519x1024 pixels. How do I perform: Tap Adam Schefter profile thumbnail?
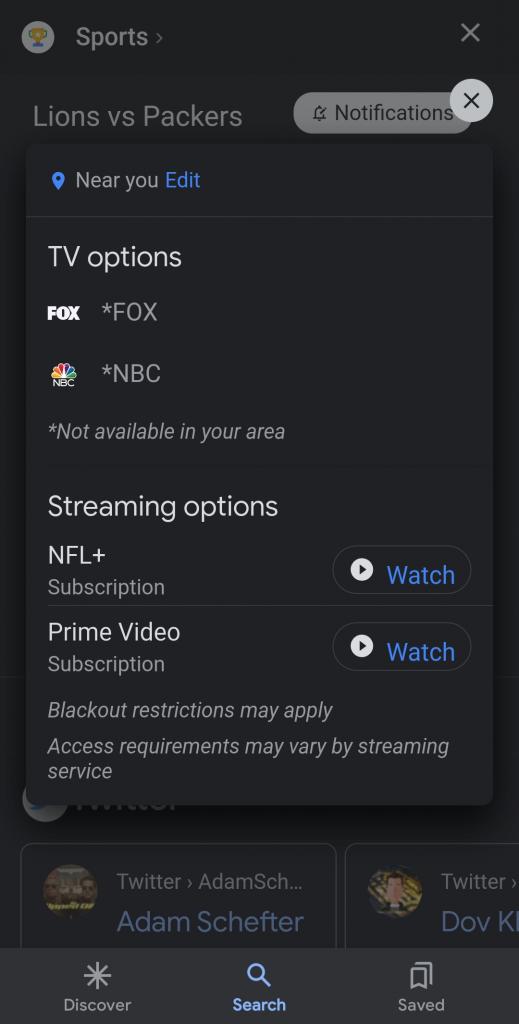[71, 892]
